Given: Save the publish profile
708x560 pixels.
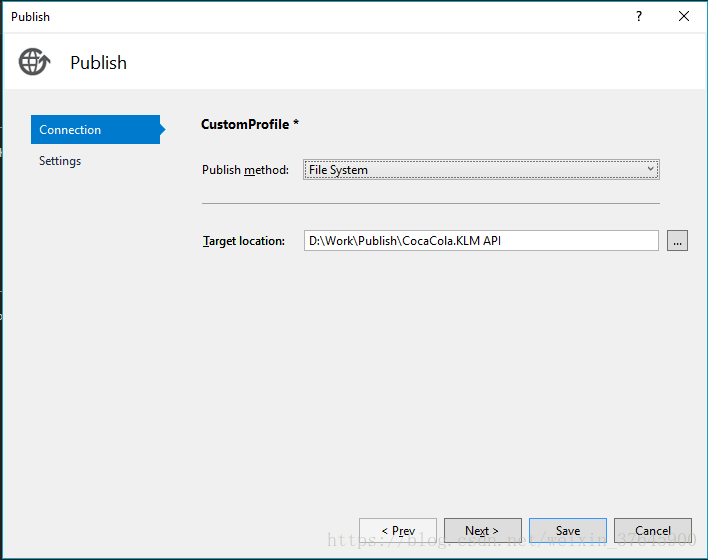Looking at the screenshot, I should click(x=567, y=531).
